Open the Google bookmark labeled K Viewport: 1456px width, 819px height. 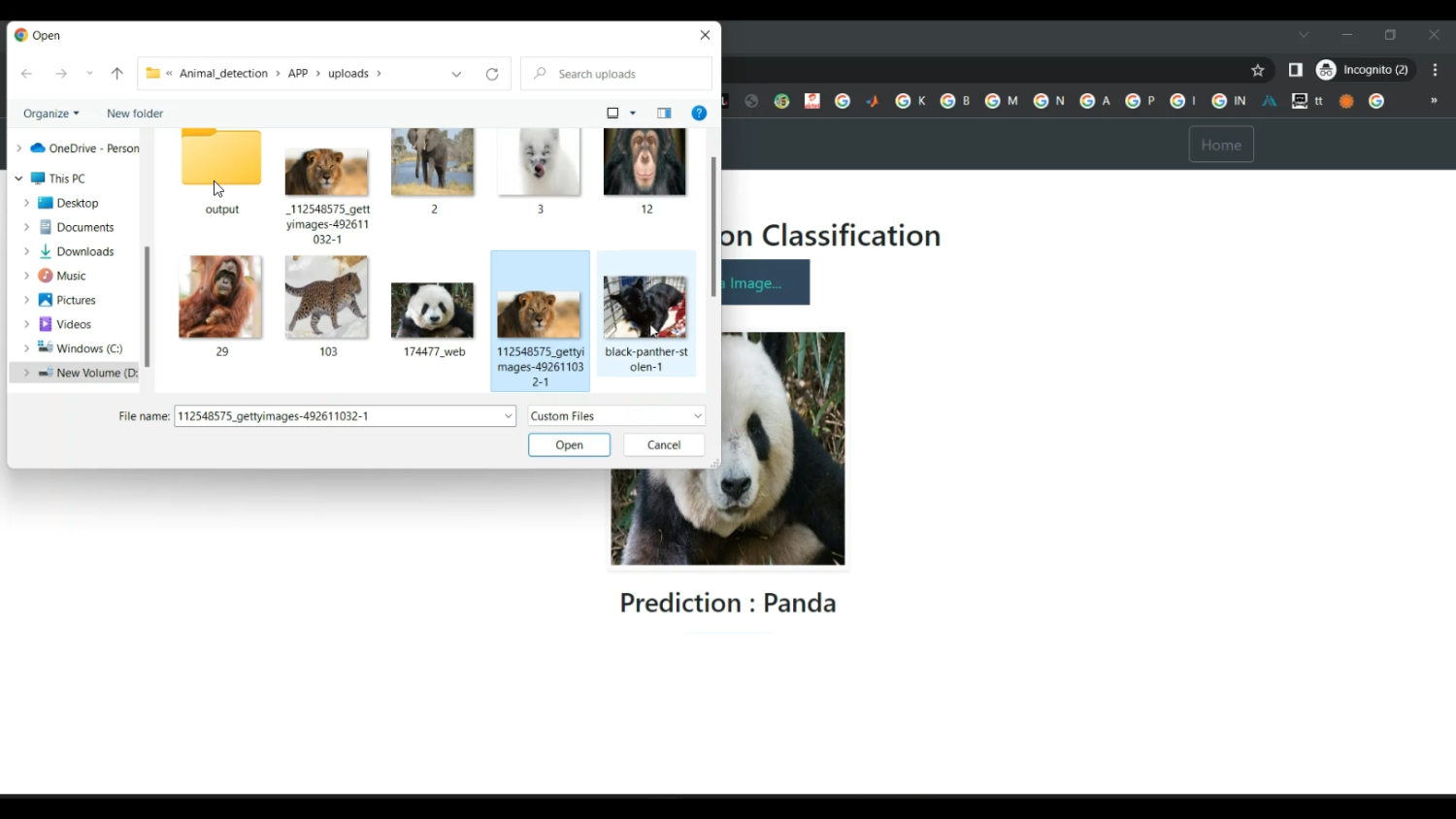(x=910, y=101)
